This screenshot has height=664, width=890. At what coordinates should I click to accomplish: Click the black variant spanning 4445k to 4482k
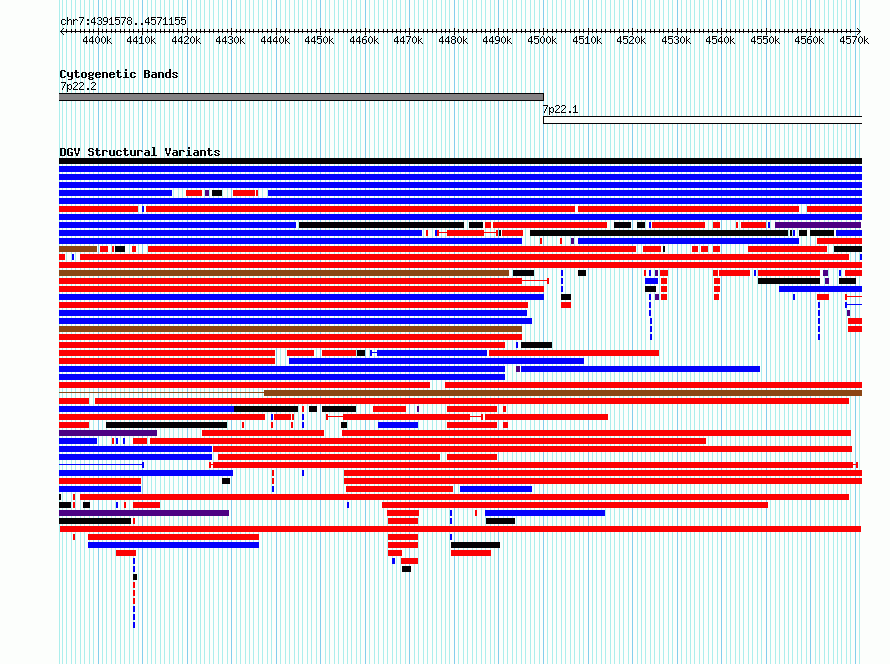click(381, 225)
